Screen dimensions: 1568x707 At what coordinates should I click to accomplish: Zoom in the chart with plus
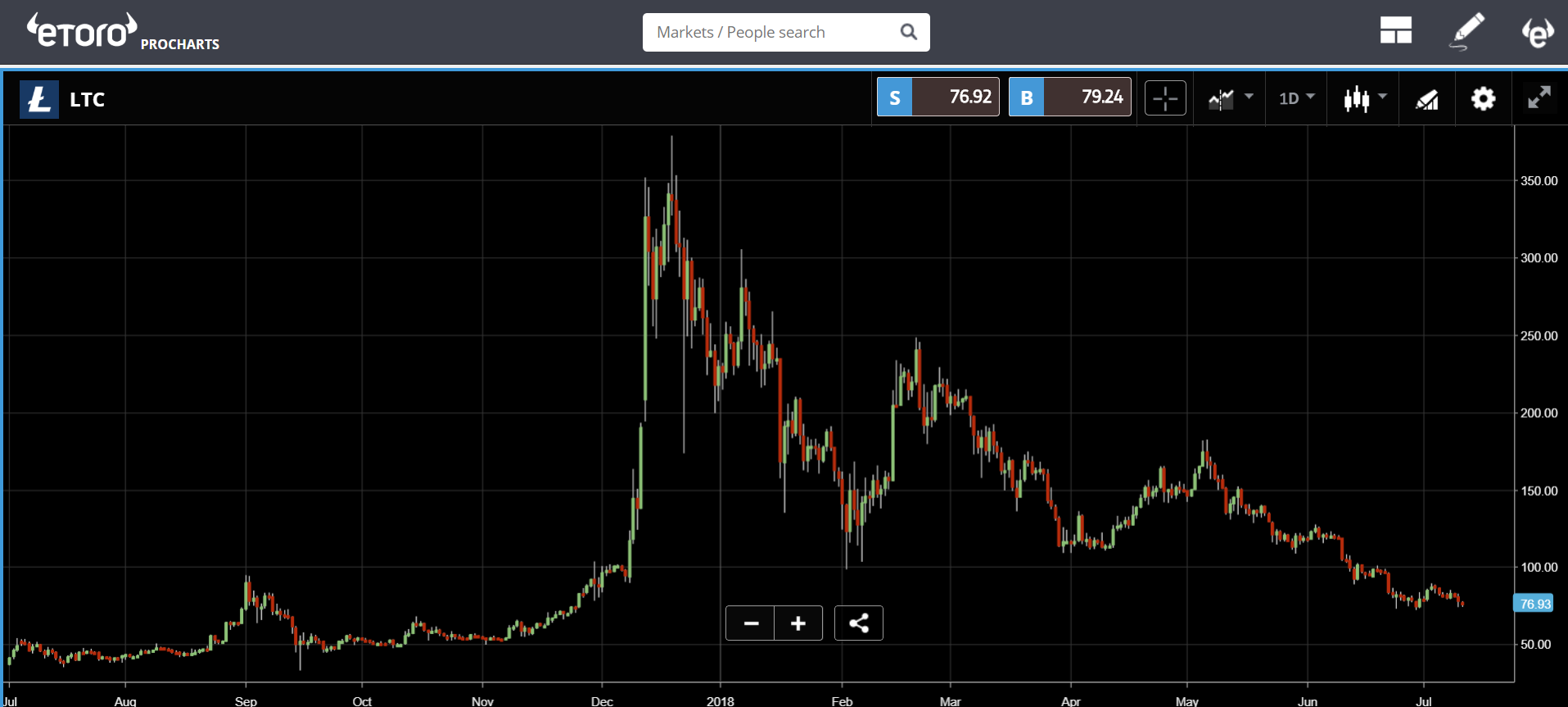(x=798, y=623)
